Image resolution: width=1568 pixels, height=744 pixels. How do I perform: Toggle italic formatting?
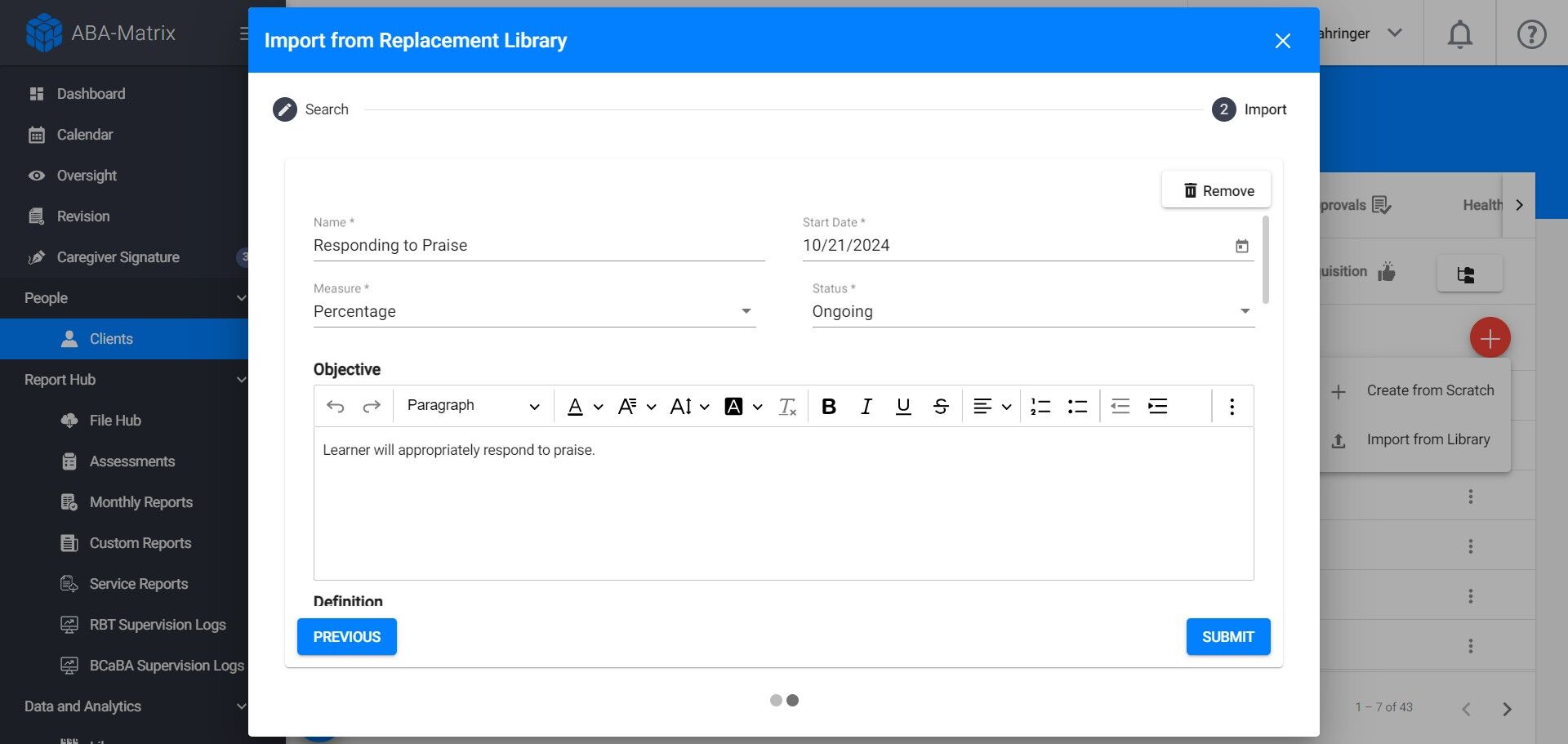(866, 406)
